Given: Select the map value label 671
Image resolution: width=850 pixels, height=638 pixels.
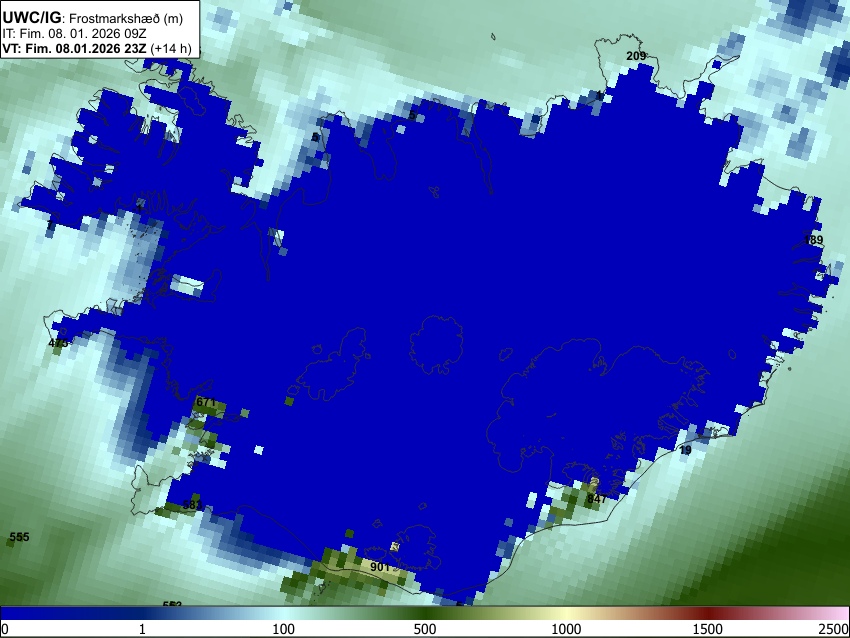Looking at the screenshot, I should point(206,402).
